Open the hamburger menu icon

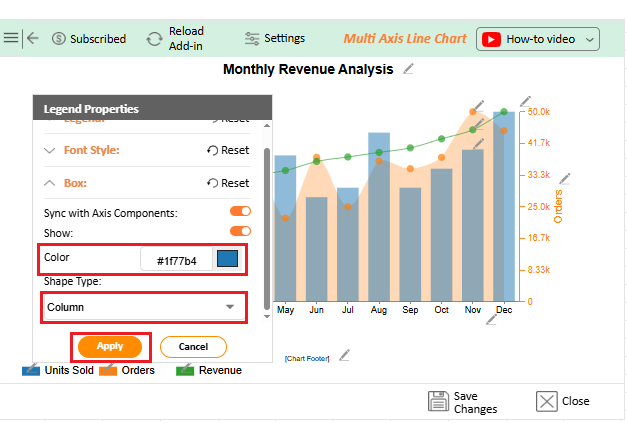(x=11, y=38)
